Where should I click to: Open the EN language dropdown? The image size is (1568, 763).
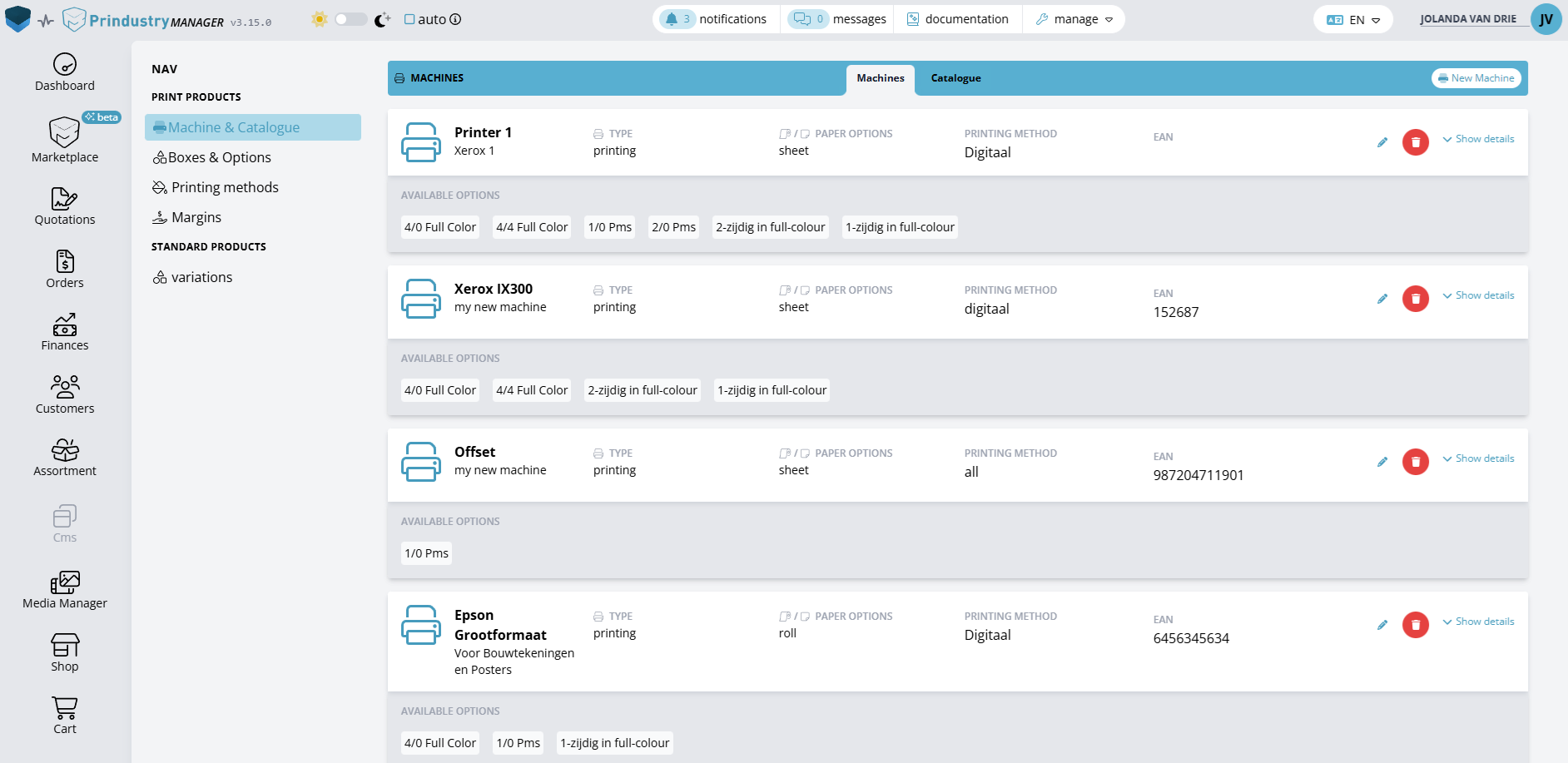[x=1354, y=20]
